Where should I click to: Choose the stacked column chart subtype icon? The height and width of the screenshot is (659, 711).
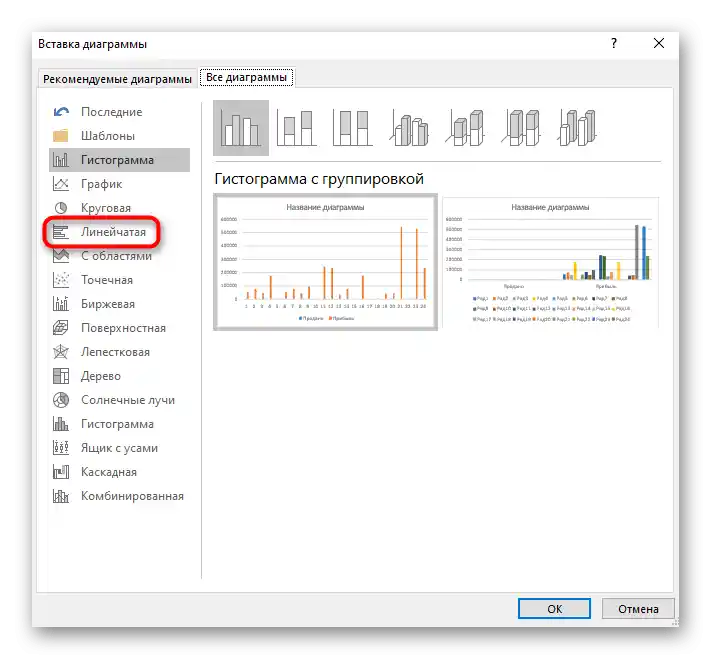(x=297, y=128)
